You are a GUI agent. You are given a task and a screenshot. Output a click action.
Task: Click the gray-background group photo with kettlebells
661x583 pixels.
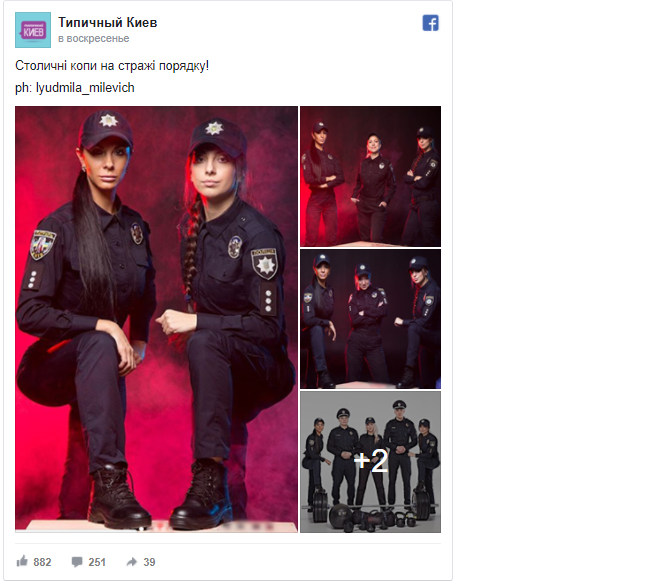click(371, 462)
